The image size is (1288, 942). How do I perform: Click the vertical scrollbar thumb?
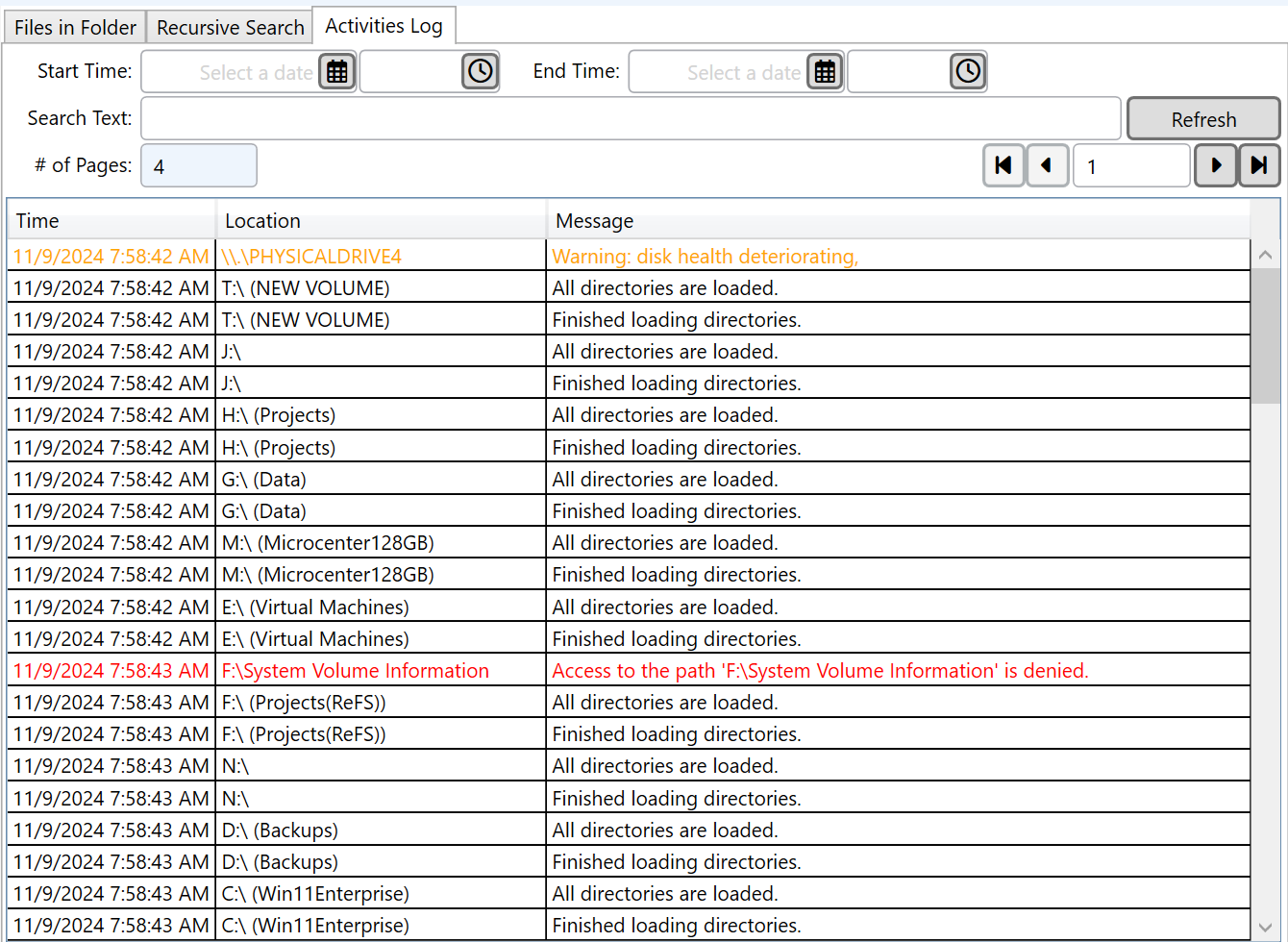1265,335
